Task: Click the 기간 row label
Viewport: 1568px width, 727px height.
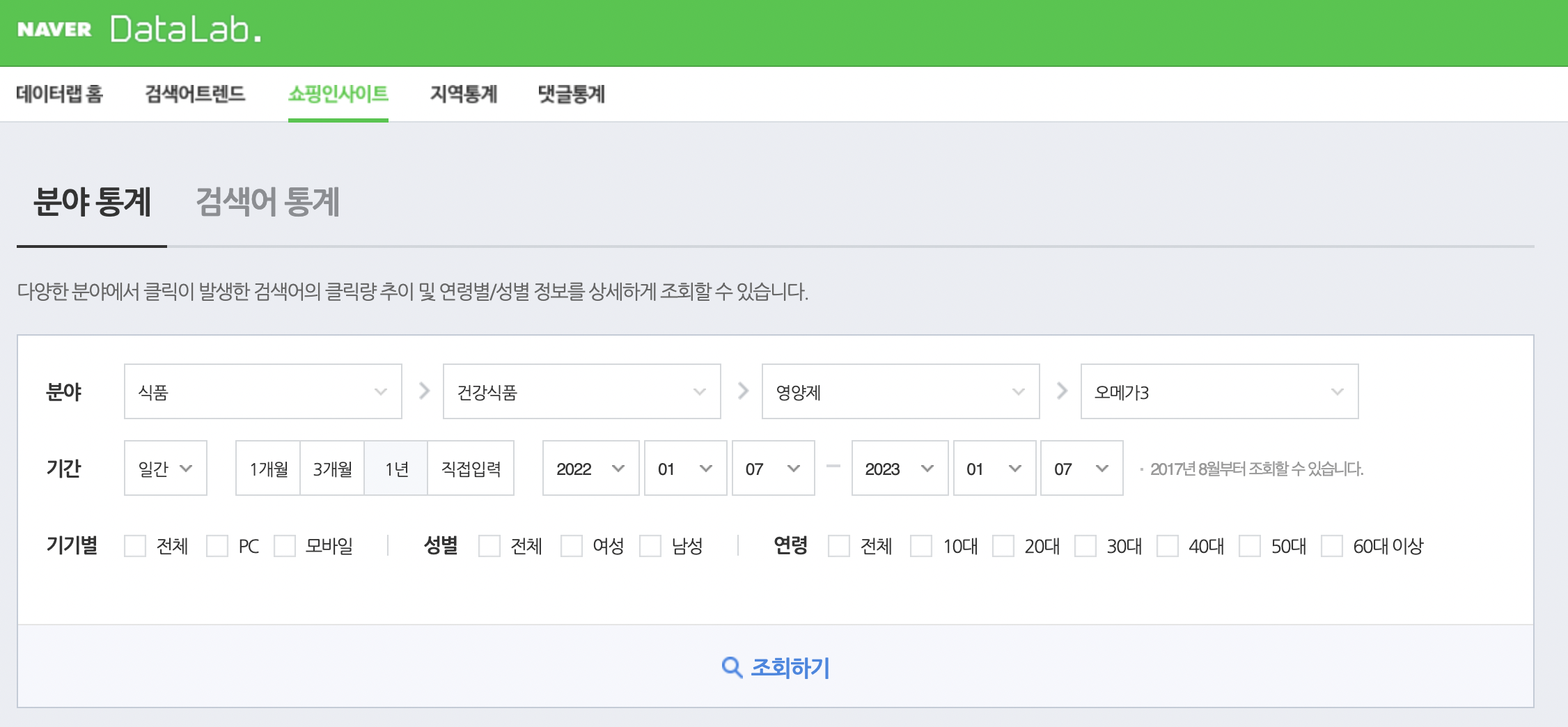Action: pyautogui.click(x=63, y=468)
